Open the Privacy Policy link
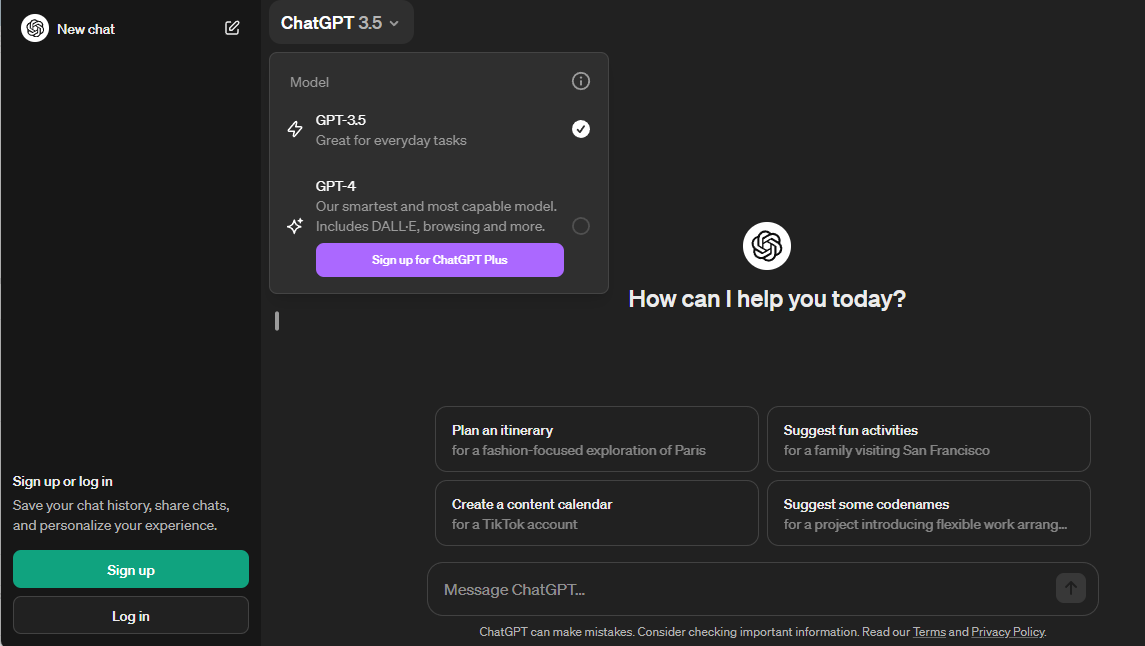Screen dimensions: 1145x646 click(x=1008, y=631)
